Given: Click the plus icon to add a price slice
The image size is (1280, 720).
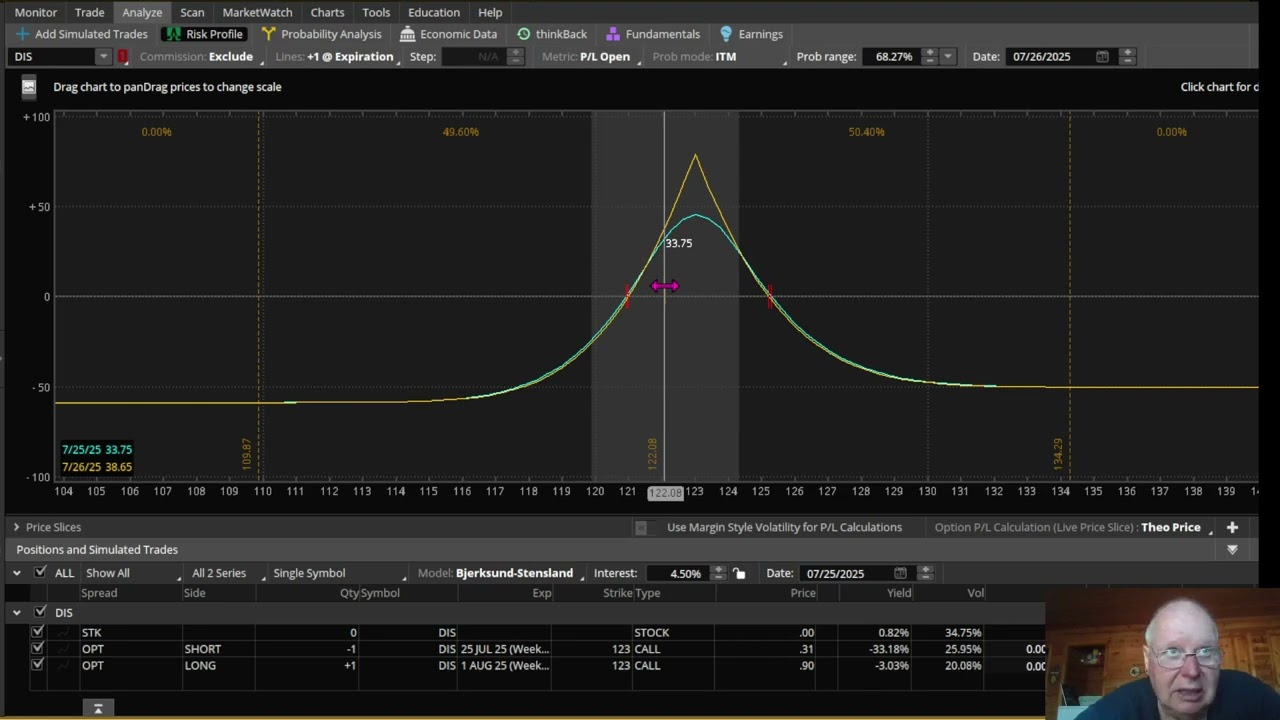Looking at the screenshot, I should (1232, 527).
